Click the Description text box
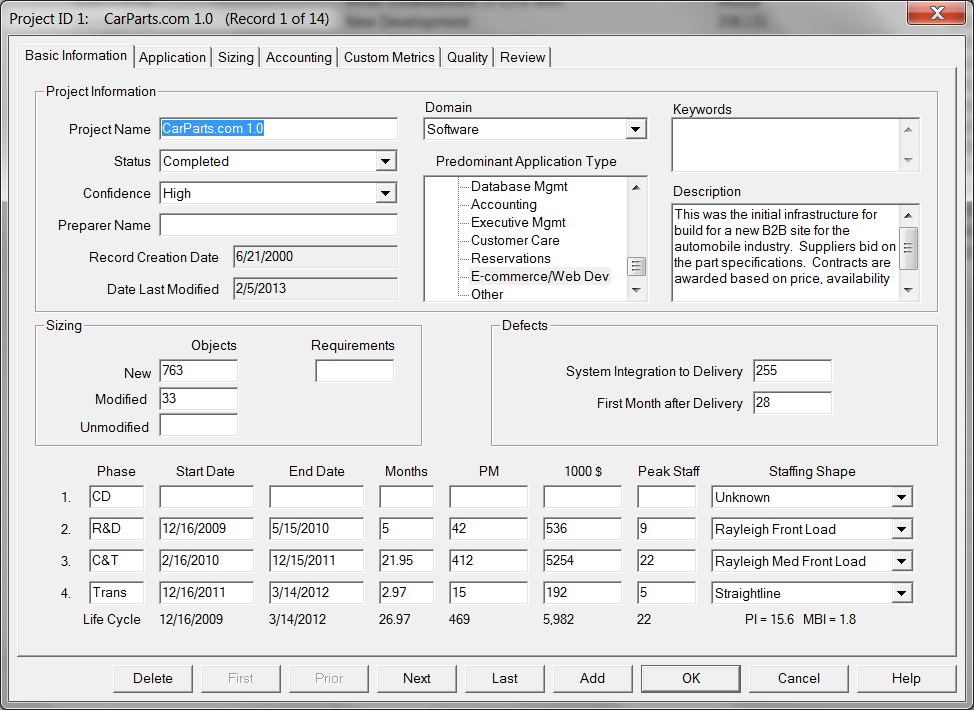This screenshot has height=710, width=974. click(x=785, y=253)
